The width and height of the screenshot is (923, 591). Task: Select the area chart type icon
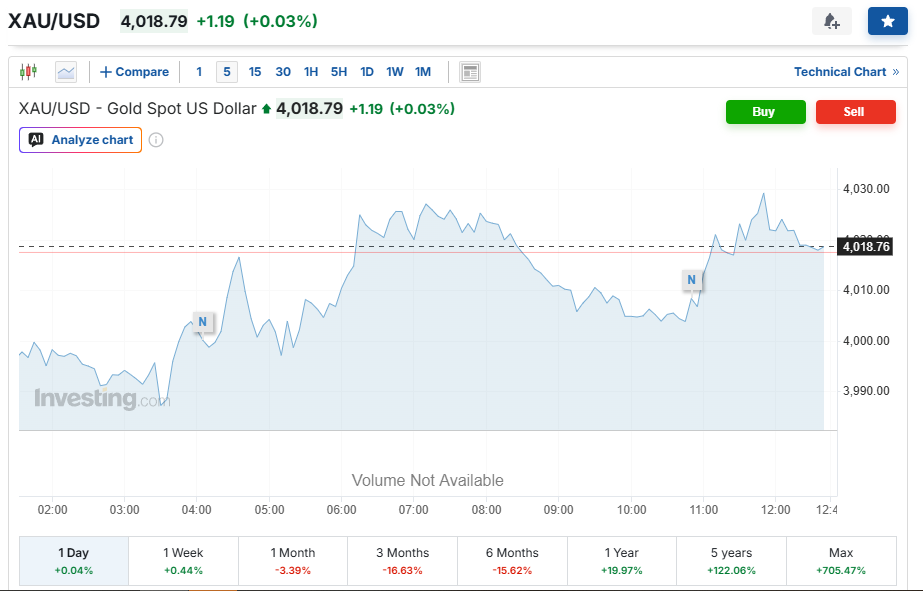pos(66,72)
